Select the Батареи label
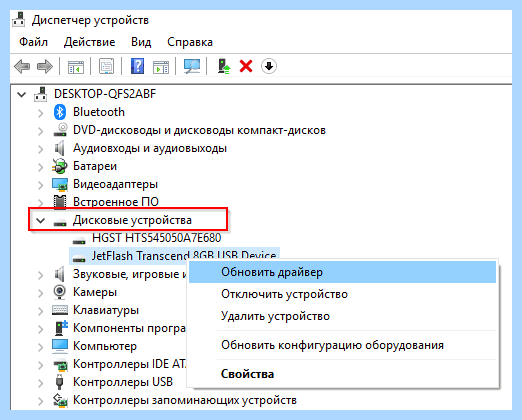The width and height of the screenshot is (522, 420). point(95,166)
